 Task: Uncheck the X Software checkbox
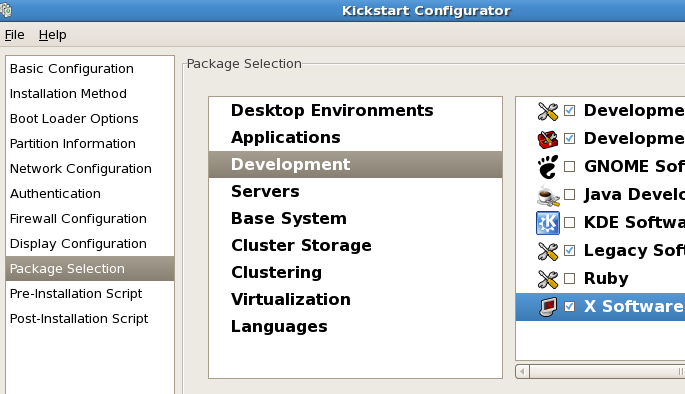coord(569,306)
